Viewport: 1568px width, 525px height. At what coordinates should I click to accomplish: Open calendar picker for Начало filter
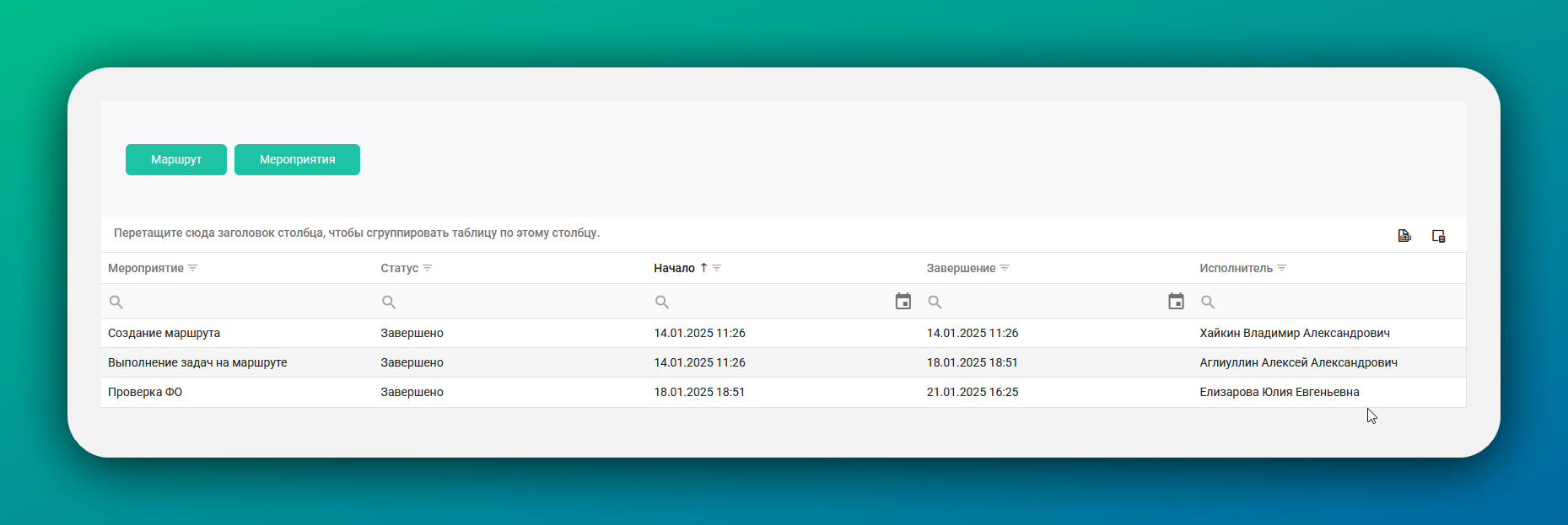903,301
